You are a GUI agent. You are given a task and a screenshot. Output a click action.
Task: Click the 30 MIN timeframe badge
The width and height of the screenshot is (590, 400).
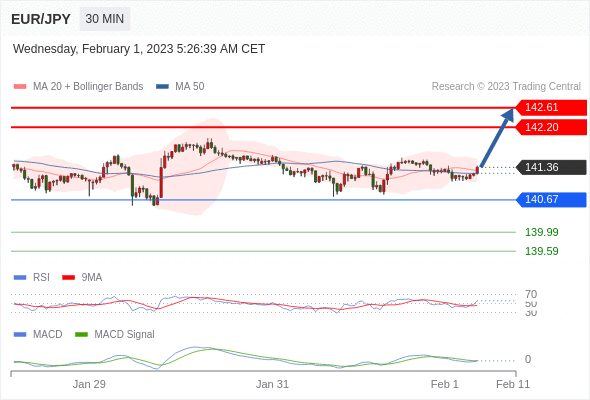coord(105,19)
